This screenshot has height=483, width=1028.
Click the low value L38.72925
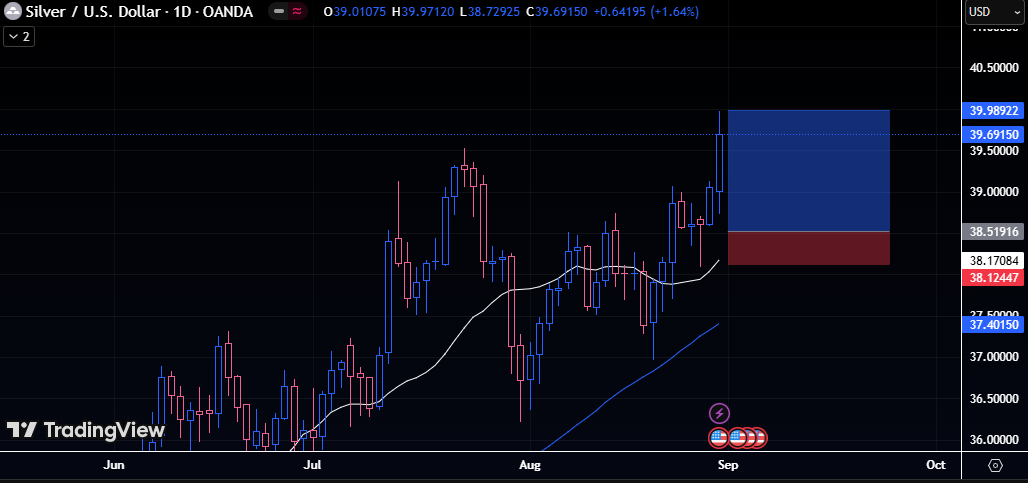click(x=490, y=12)
